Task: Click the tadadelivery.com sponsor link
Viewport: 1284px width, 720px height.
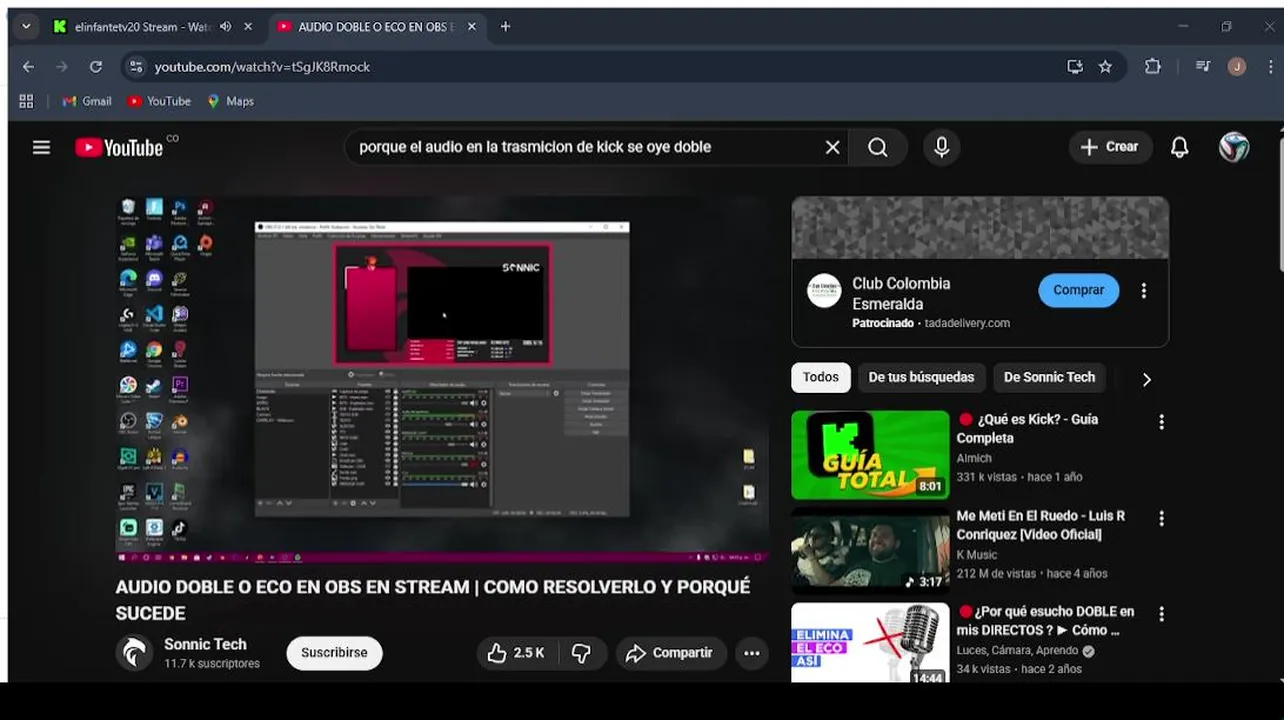Action: [x=967, y=323]
